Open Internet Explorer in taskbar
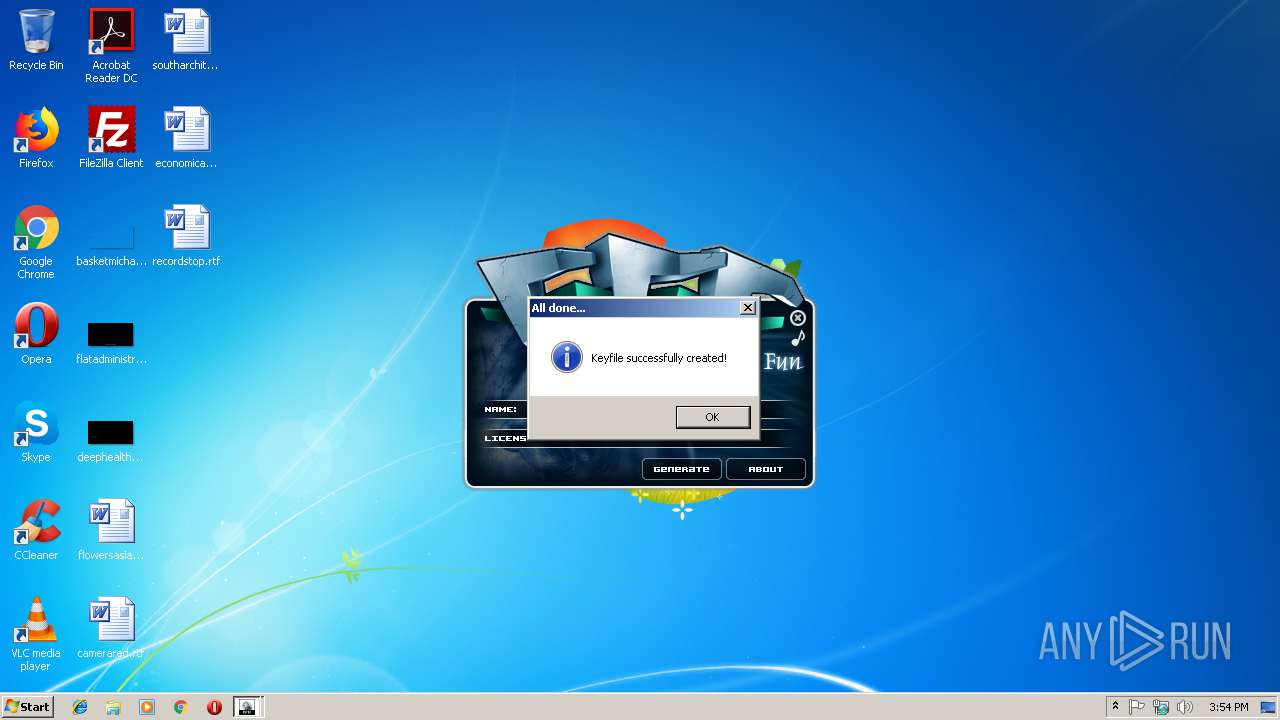The height and width of the screenshot is (720, 1280). click(x=80, y=707)
